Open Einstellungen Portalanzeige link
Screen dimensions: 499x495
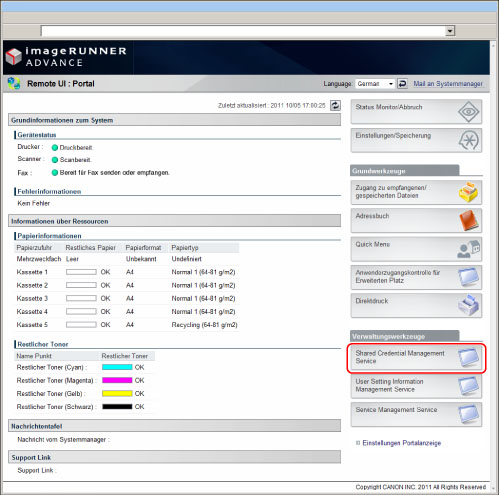[x=402, y=443]
